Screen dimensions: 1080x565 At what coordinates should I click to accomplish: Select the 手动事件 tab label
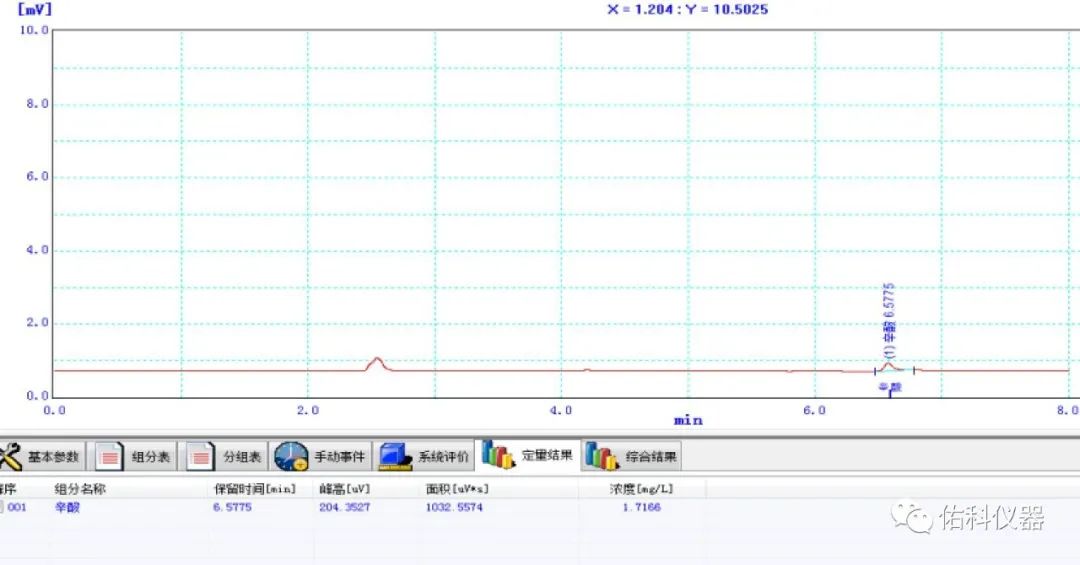pos(340,457)
